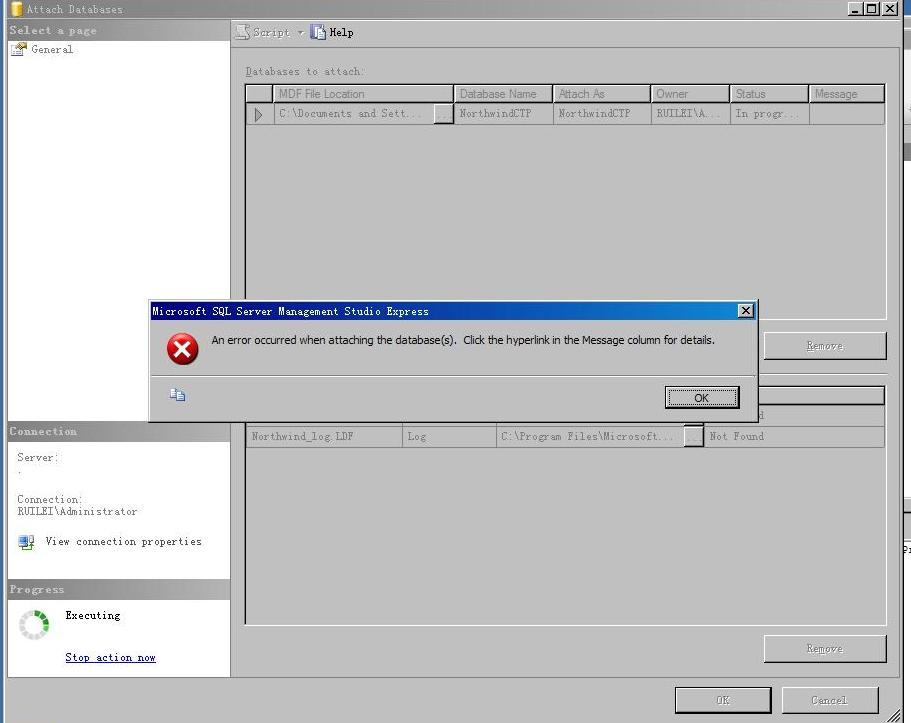Click the Script toolbar icon
The width and height of the screenshot is (911, 723).
[x=242, y=33]
